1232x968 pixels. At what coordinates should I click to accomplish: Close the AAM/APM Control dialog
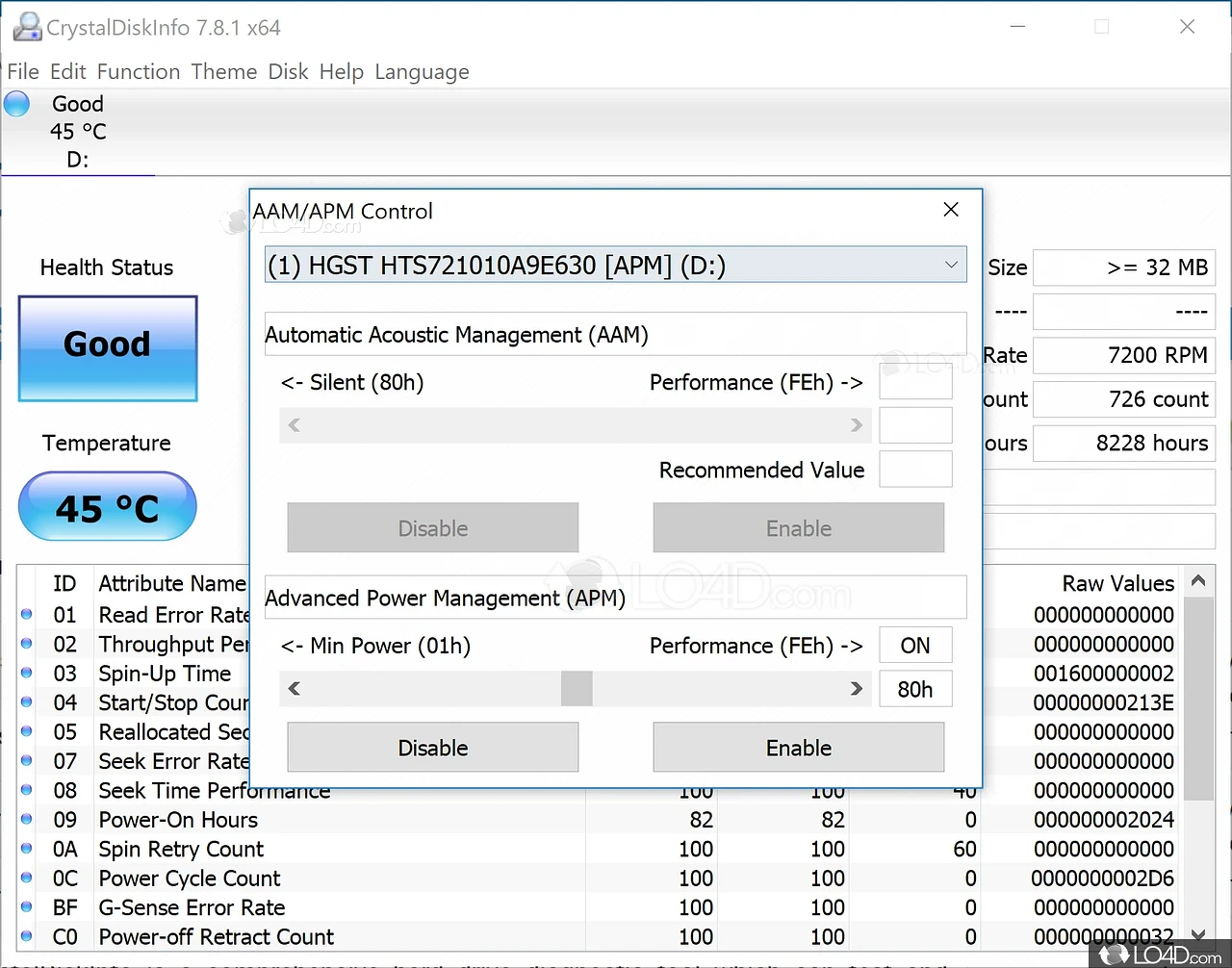[951, 210]
